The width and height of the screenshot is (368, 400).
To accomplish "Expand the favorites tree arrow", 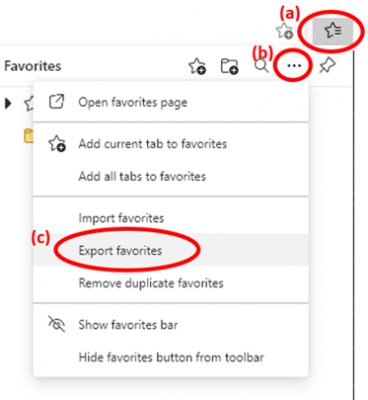I will tap(8, 103).
